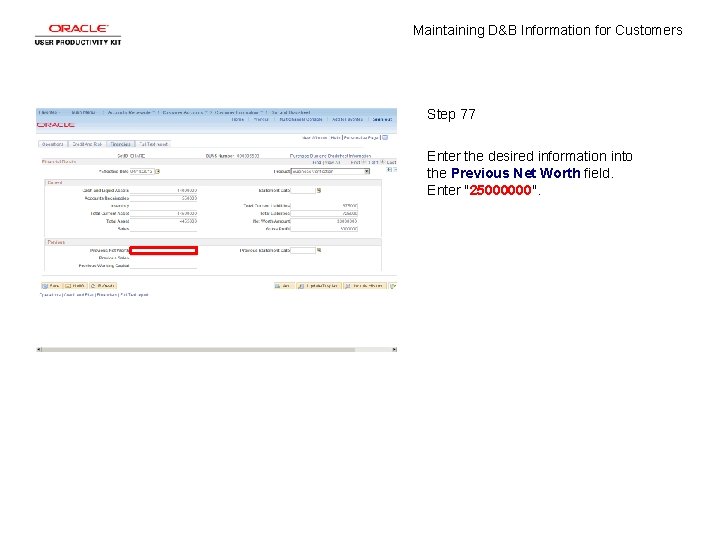Click the Previous Net Worth input field
The width and height of the screenshot is (720, 540).
(163, 250)
